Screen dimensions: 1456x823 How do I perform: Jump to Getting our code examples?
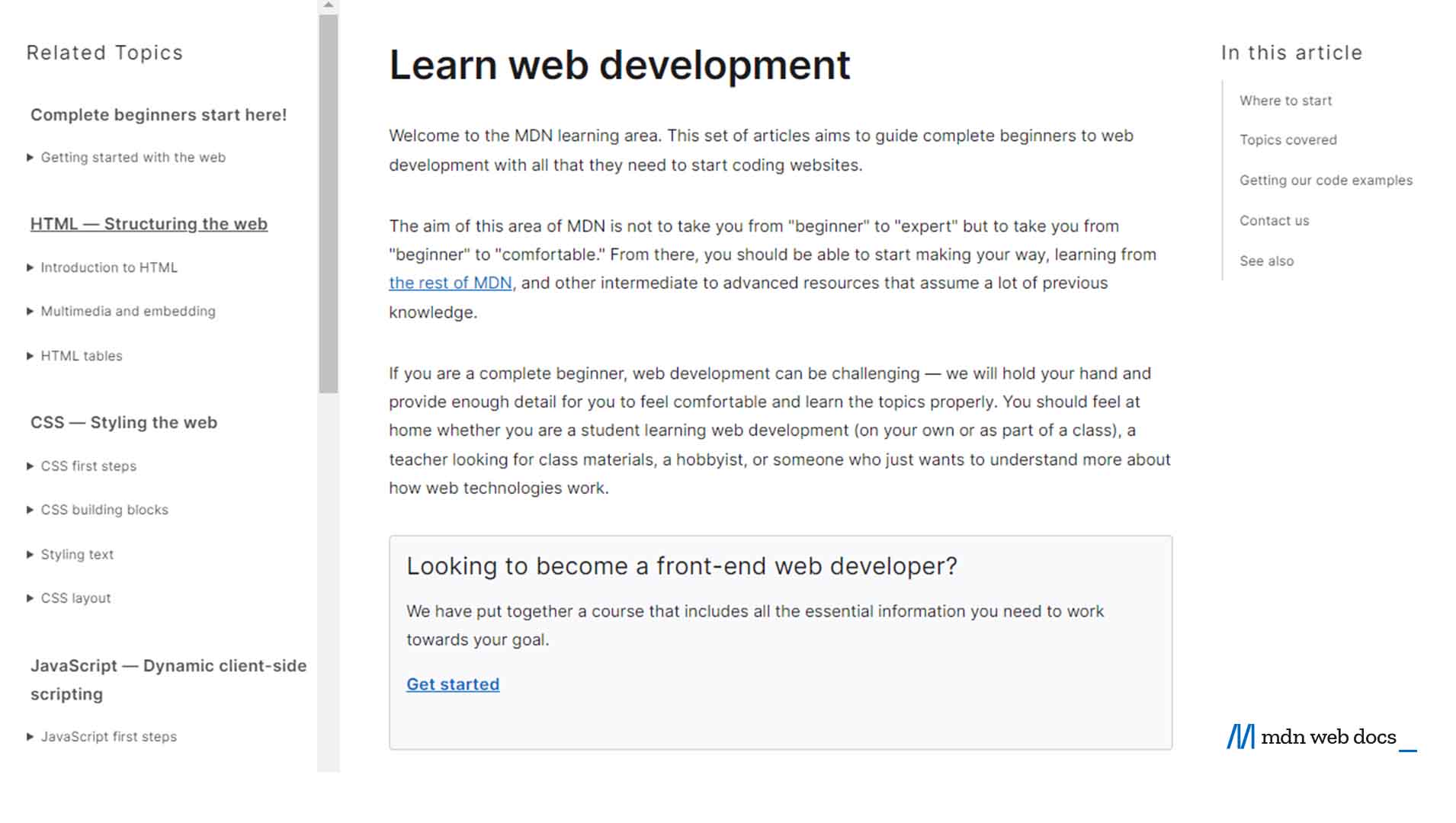click(x=1326, y=180)
